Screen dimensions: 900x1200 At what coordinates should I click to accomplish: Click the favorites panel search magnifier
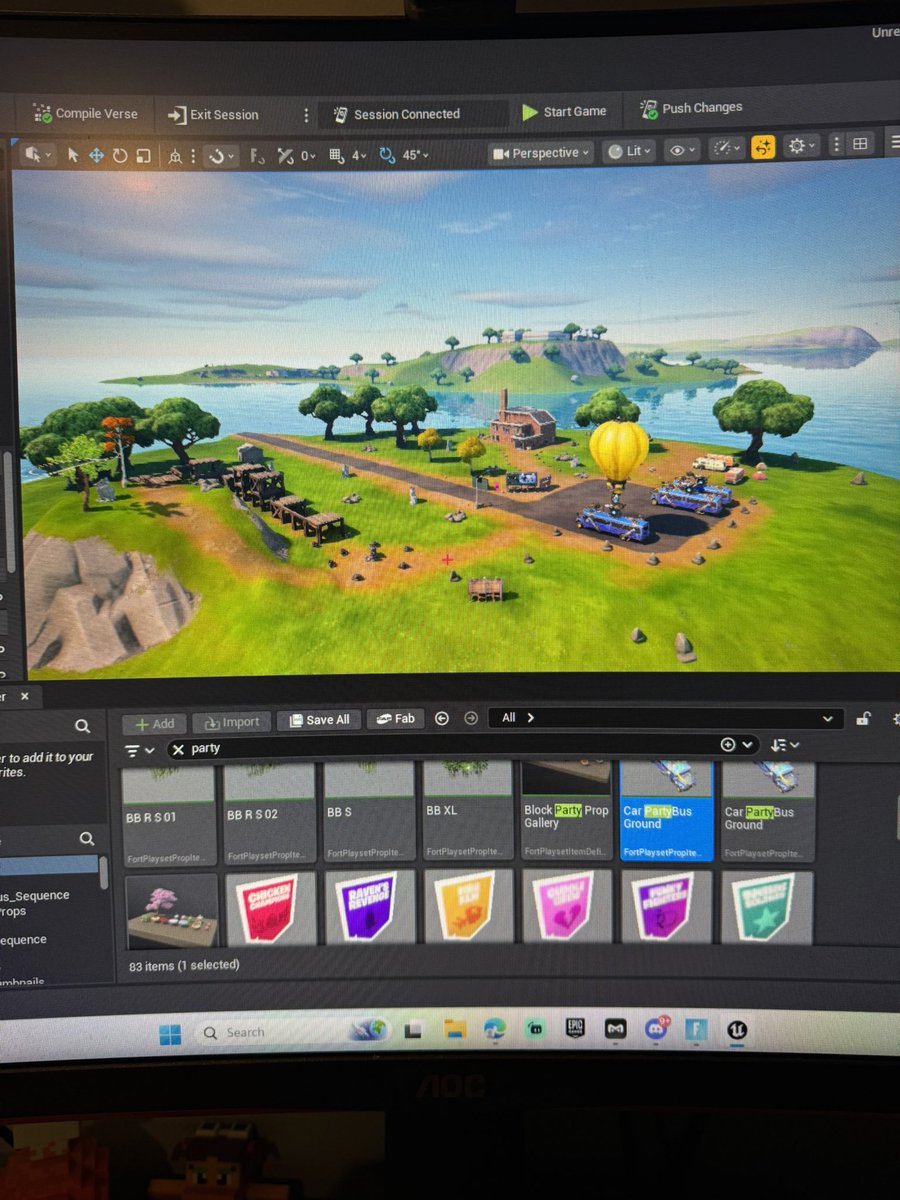tap(83, 727)
